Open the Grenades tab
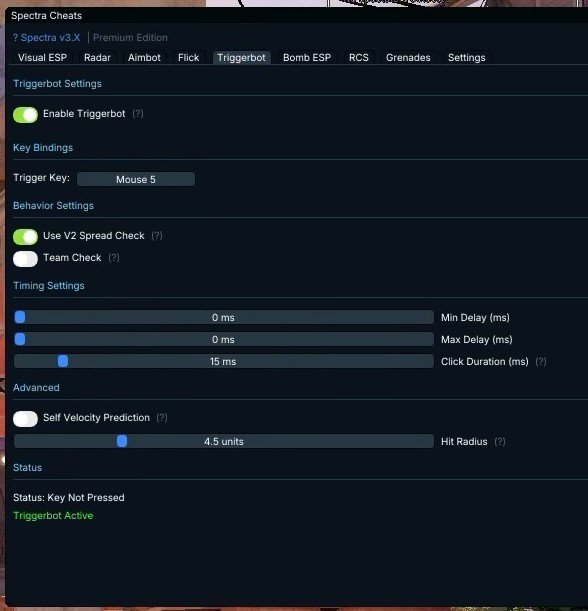 click(x=408, y=58)
